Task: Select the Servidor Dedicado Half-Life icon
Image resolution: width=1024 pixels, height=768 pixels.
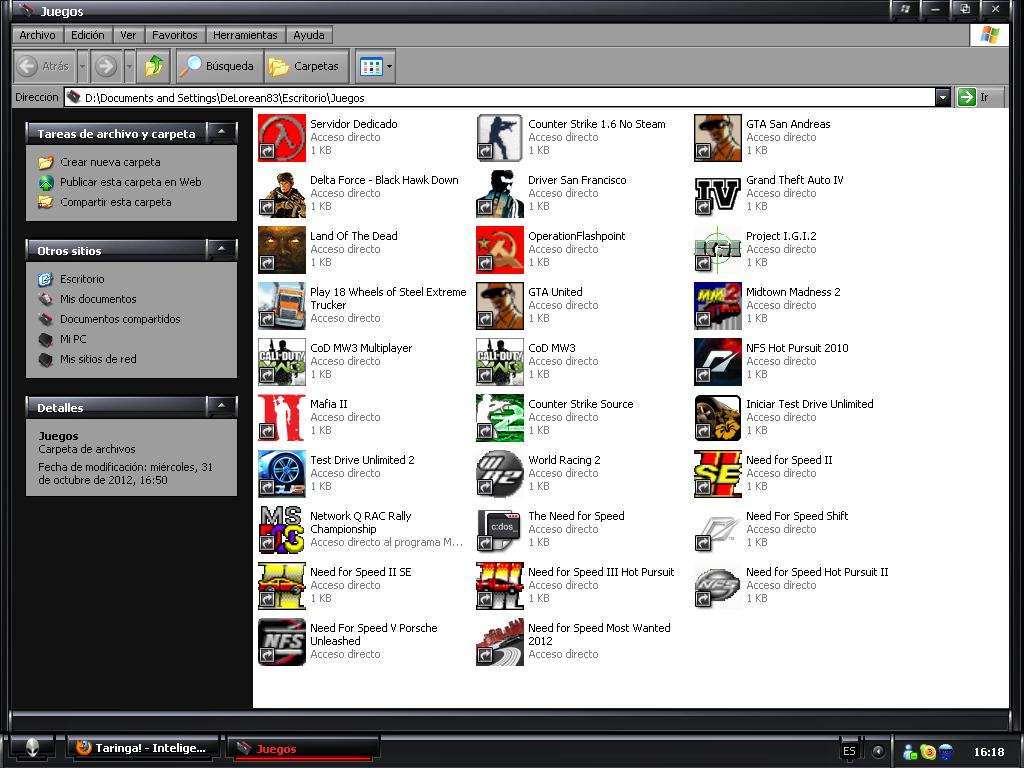Action: click(x=281, y=138)
